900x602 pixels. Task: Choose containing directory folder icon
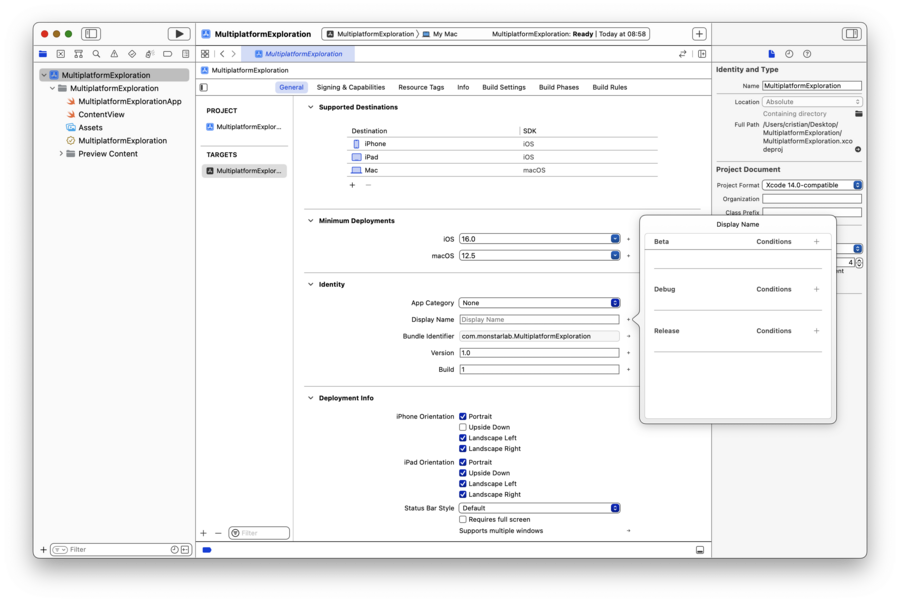[859, 114]
